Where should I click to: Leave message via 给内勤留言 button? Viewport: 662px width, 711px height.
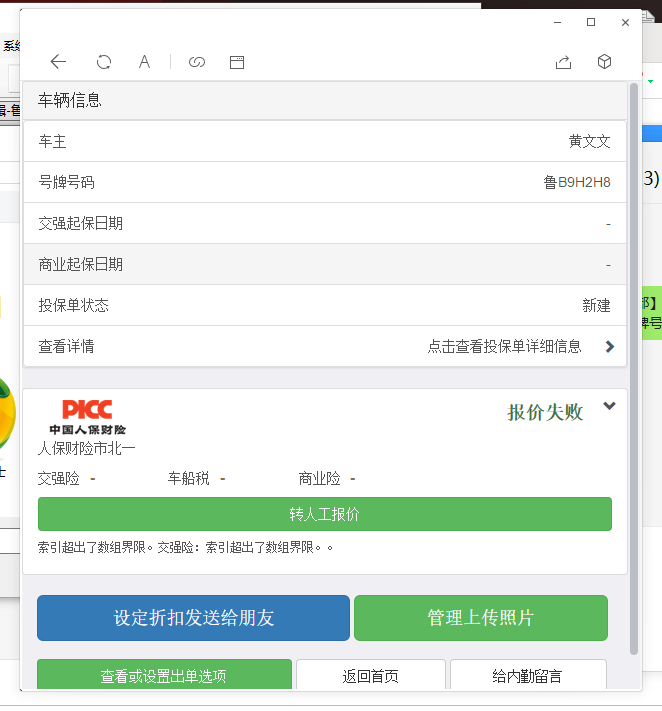(528, 675)
